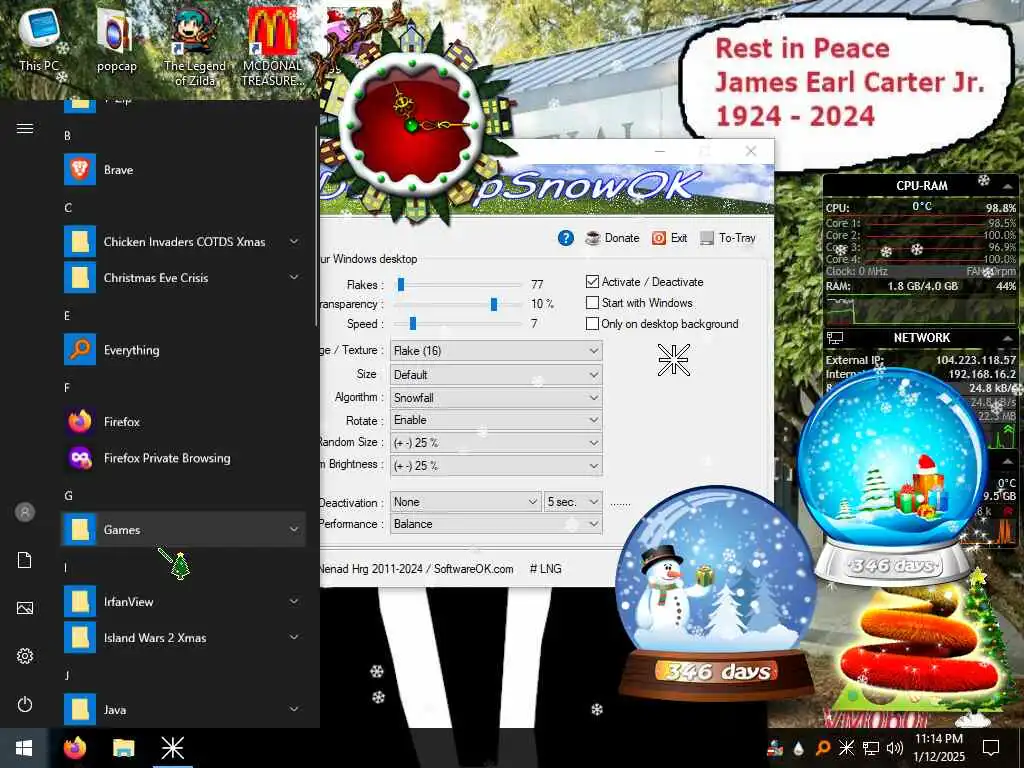
Task: Click the Power icon in Start sidebar
Action: coord(25,704)
